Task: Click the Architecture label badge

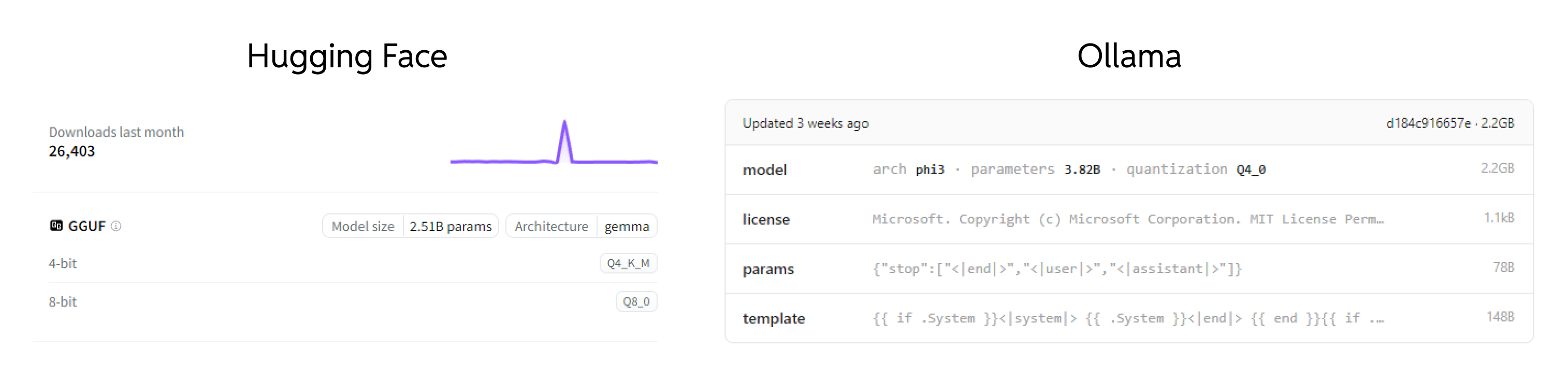Action: coord(551,226)
